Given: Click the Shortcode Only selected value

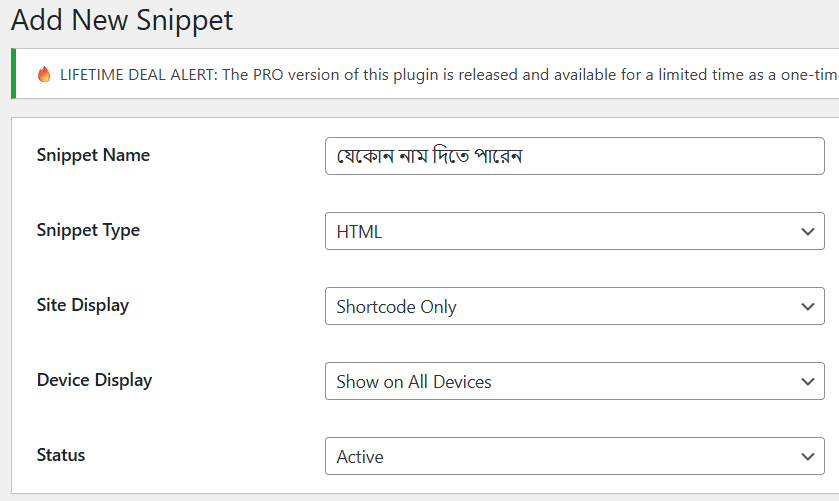Looking at the screenshot, I should coord(396,307).
